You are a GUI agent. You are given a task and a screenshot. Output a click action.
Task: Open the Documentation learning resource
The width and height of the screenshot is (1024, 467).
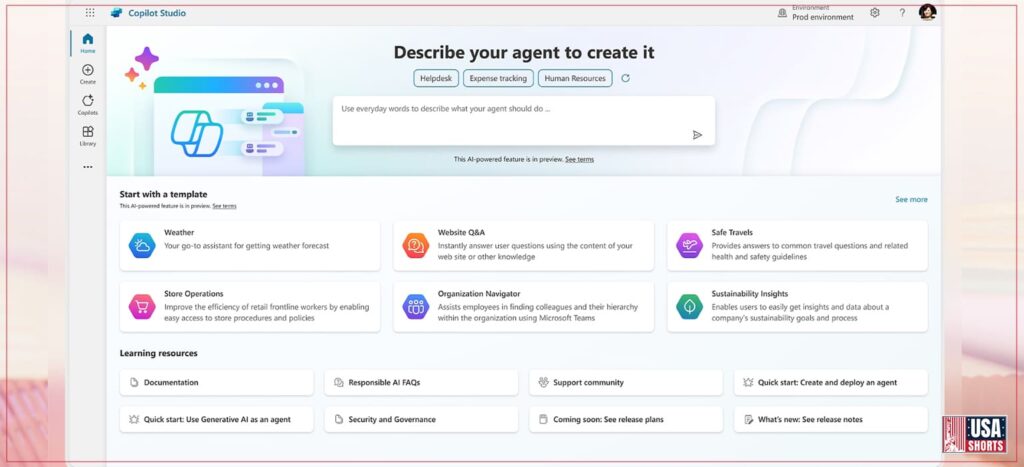217,383
